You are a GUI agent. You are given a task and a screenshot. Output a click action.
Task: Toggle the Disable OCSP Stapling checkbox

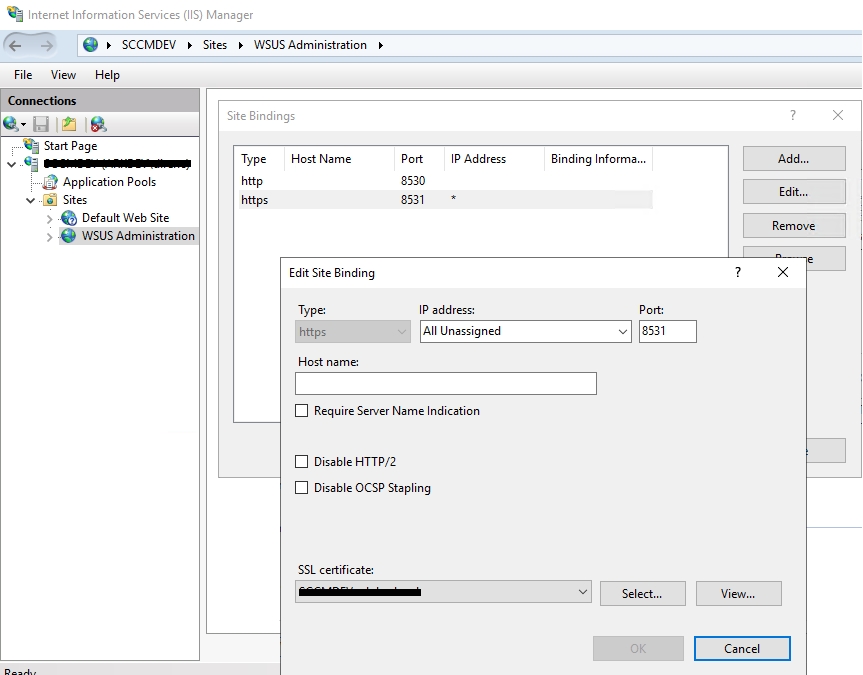pyautogui.click(x=302, y=488)
